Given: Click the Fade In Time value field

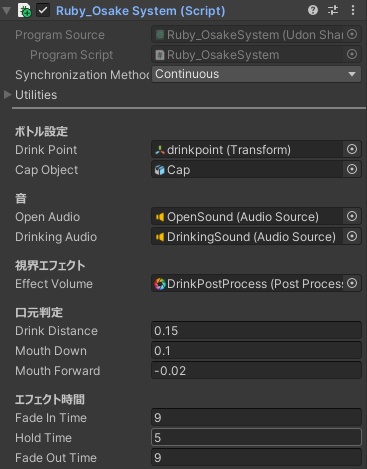Looking at the screenshot, I should coord(256,418).
